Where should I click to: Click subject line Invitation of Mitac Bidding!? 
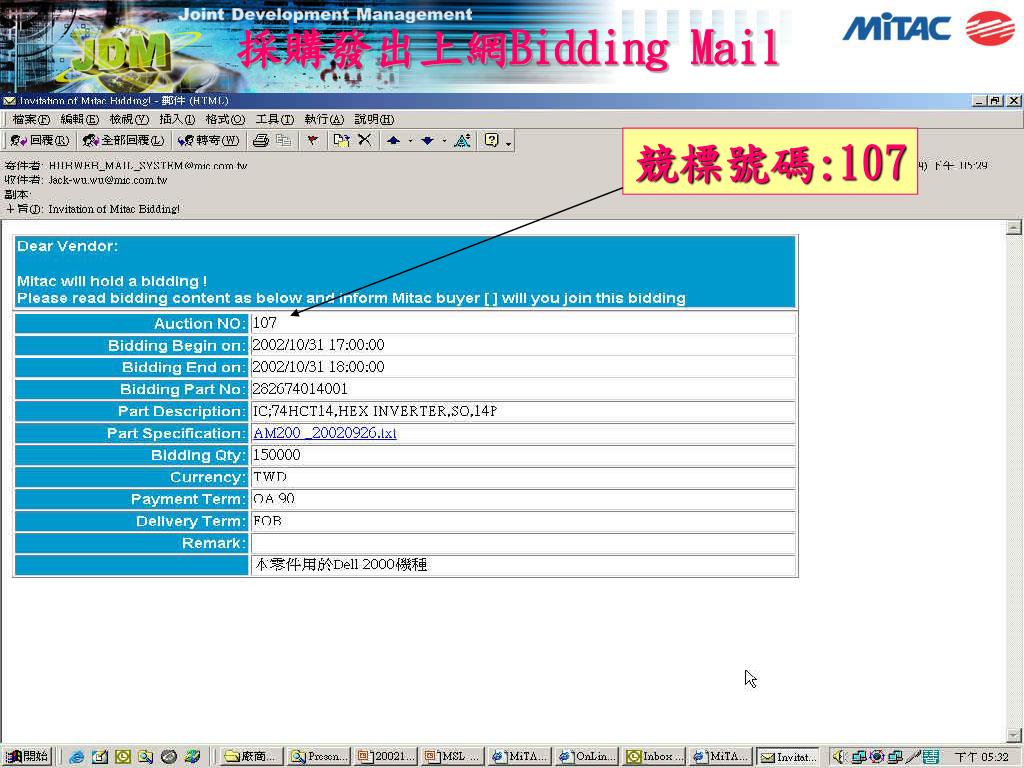coord(114,209)
